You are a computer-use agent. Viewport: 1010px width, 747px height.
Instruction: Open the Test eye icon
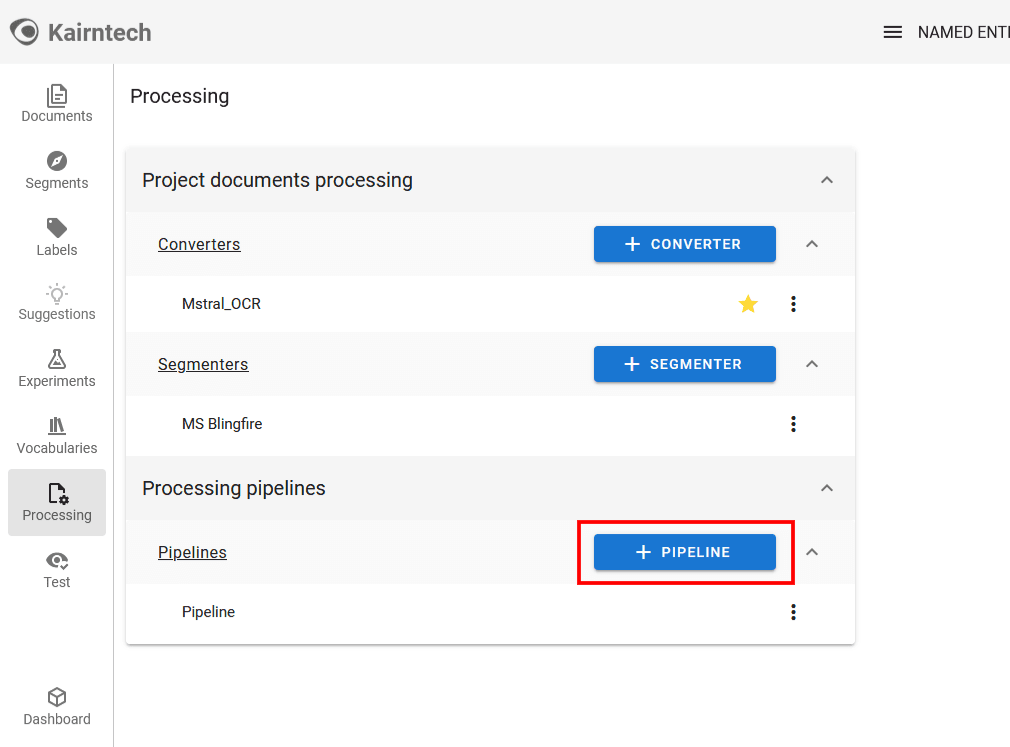coord(57,561)
